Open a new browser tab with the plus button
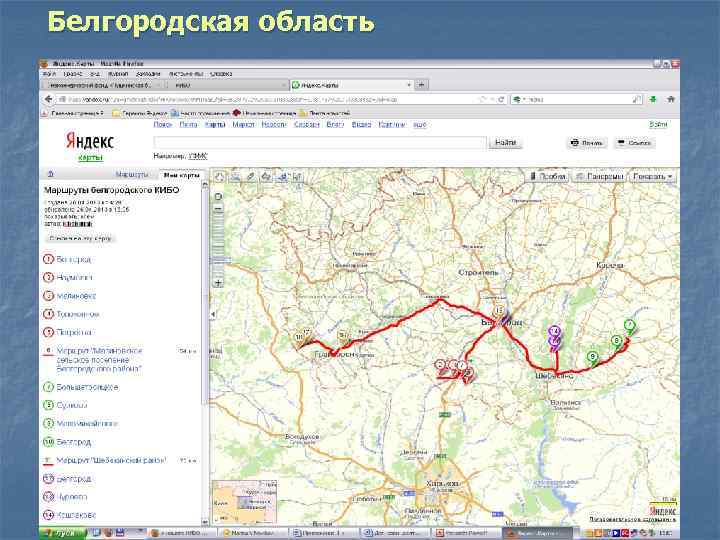 pyautogui.click(x=421, y=84)
